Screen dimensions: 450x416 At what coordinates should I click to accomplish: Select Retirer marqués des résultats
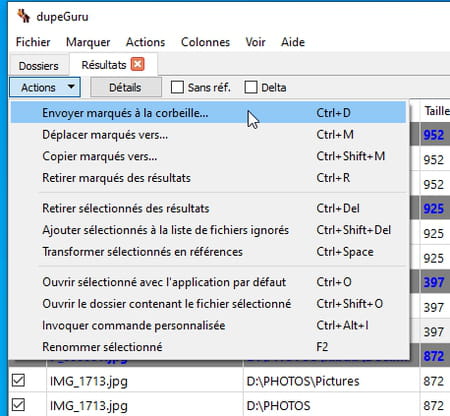(208, 178)
